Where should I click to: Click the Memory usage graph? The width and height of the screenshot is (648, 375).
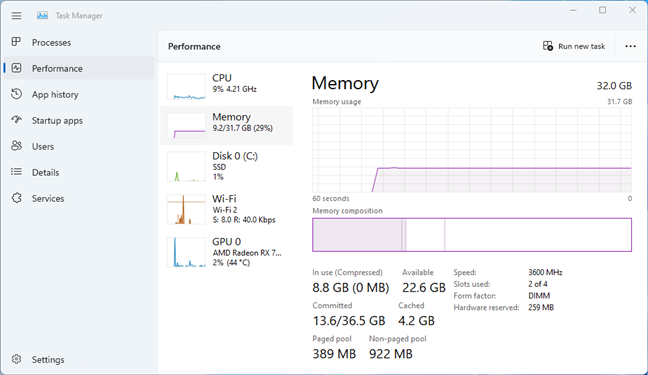pyautogui.click(x=472, y=150)
